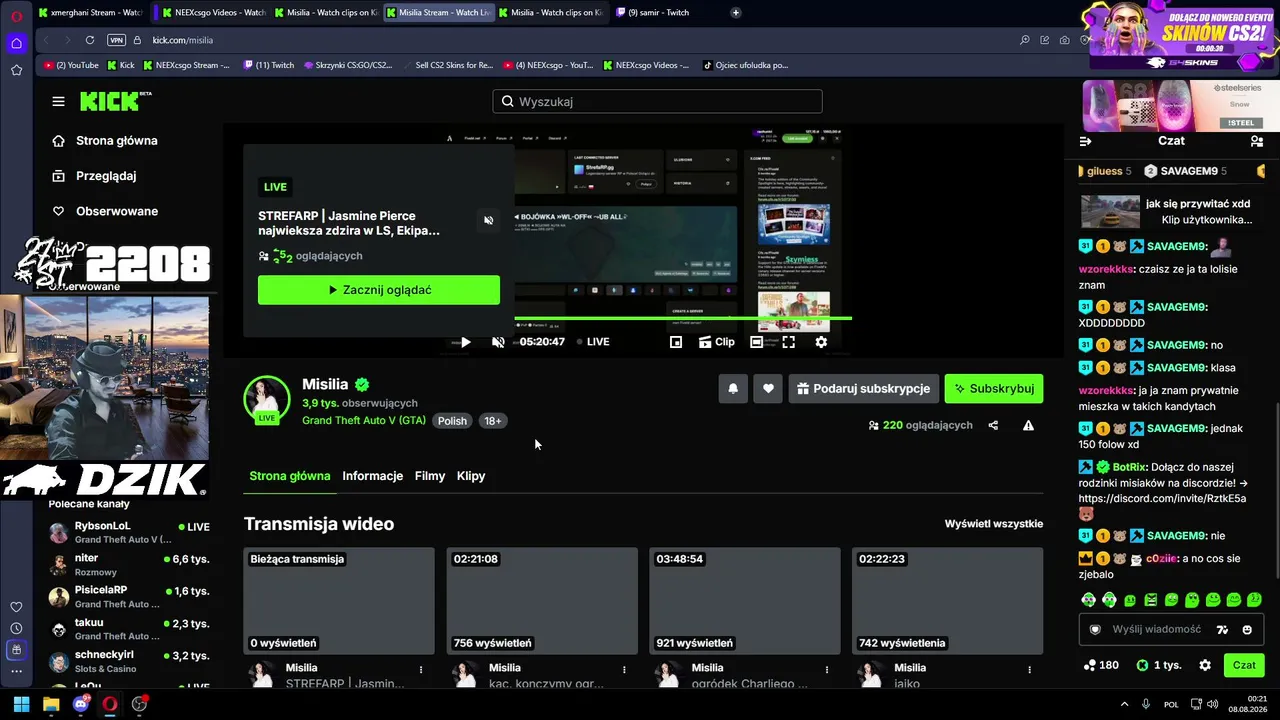Click the green Subskrybuj button

994,389
